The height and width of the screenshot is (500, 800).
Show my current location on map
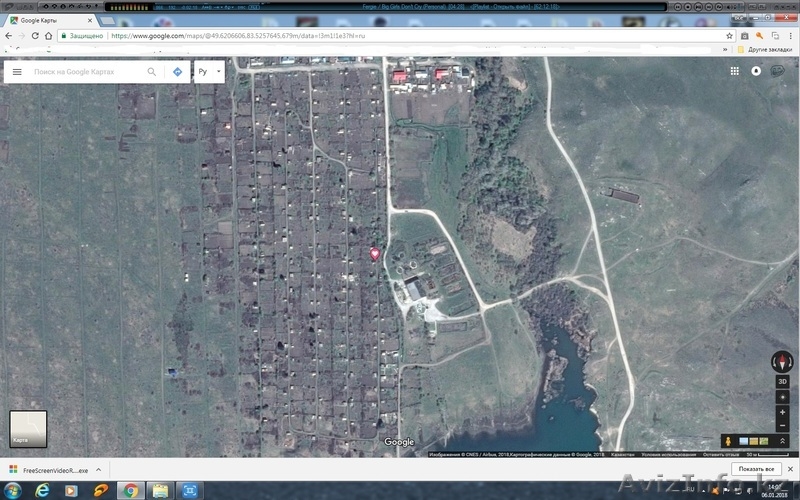coord(781,397)
